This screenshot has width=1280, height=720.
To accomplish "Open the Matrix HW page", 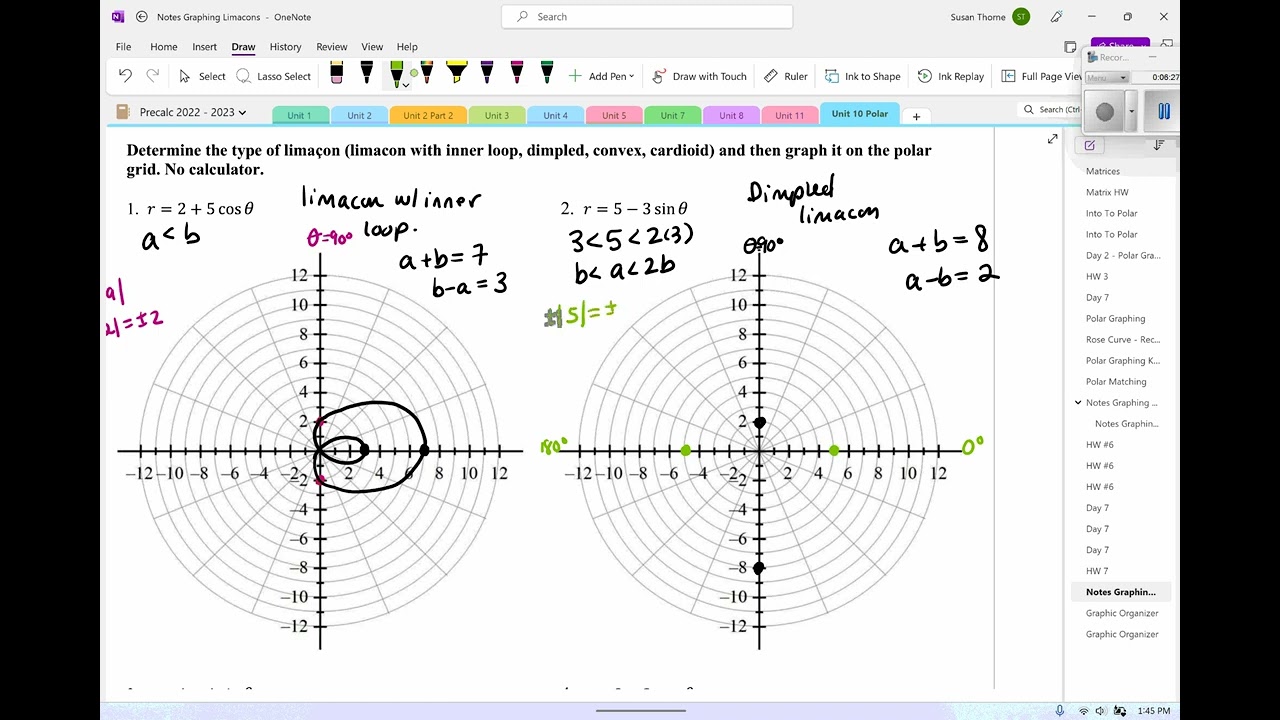I will pos(1107,192).
